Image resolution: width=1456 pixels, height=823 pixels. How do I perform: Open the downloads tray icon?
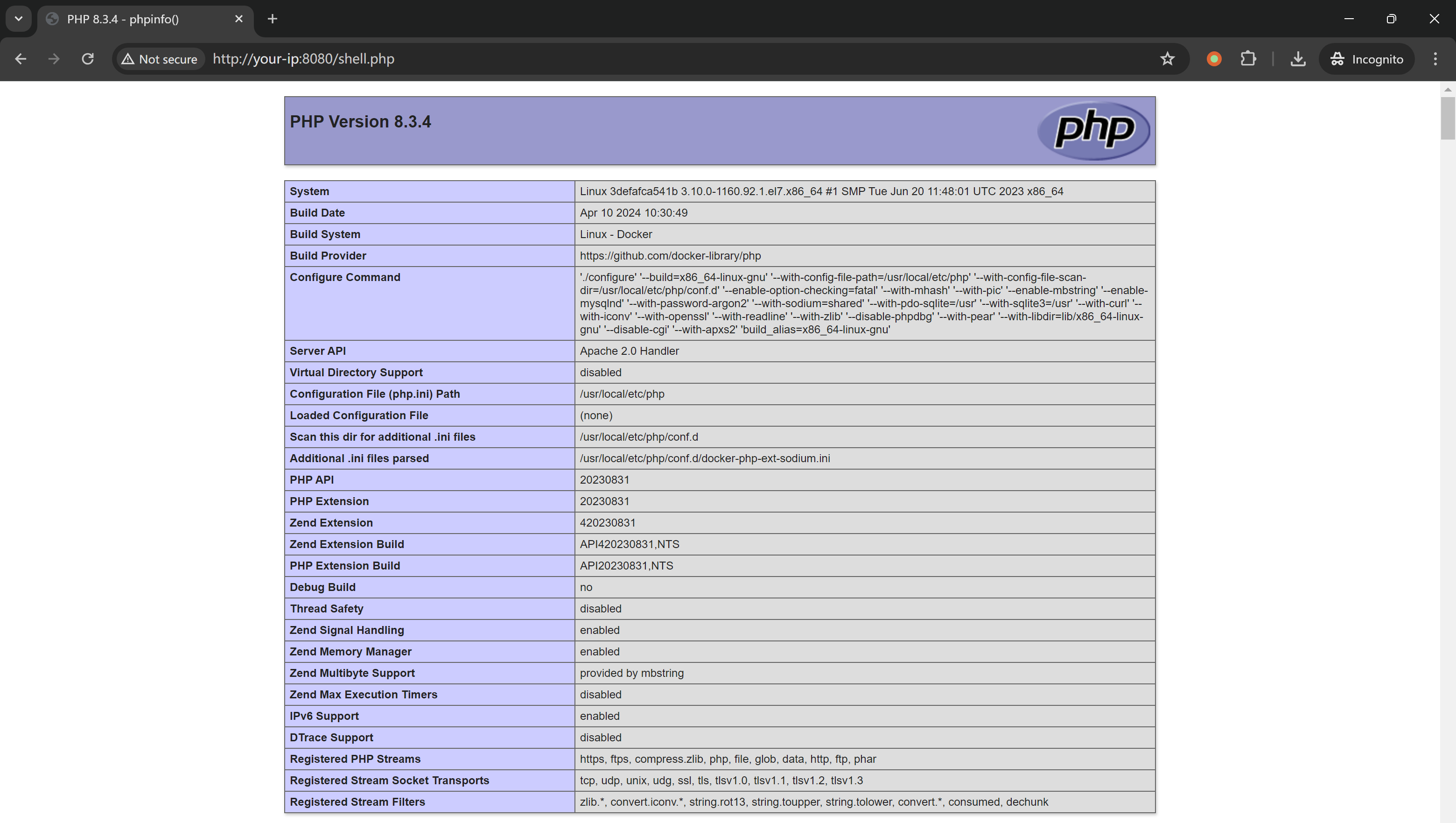click(1298, 59)
